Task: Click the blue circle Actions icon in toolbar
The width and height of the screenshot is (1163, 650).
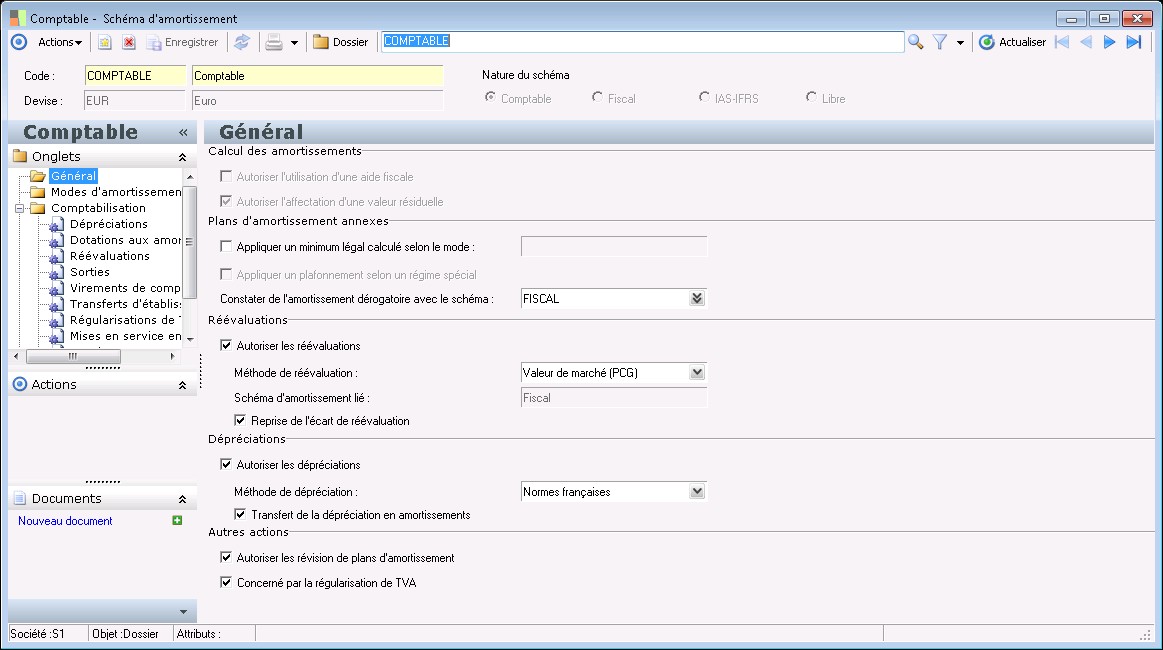Action: (x=19, y=42)
